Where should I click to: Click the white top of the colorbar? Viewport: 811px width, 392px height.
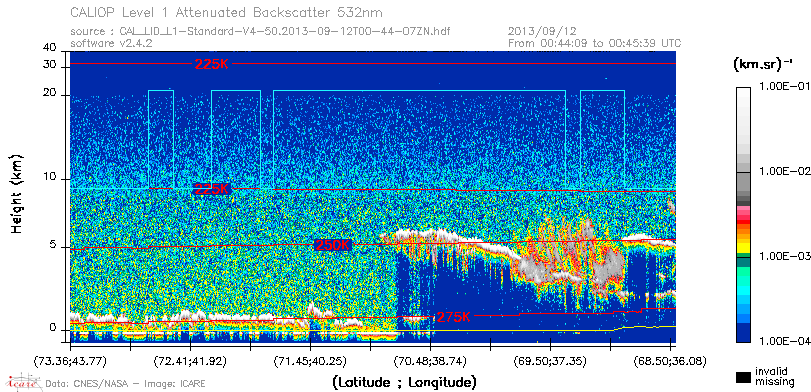(x=743, y=92)
